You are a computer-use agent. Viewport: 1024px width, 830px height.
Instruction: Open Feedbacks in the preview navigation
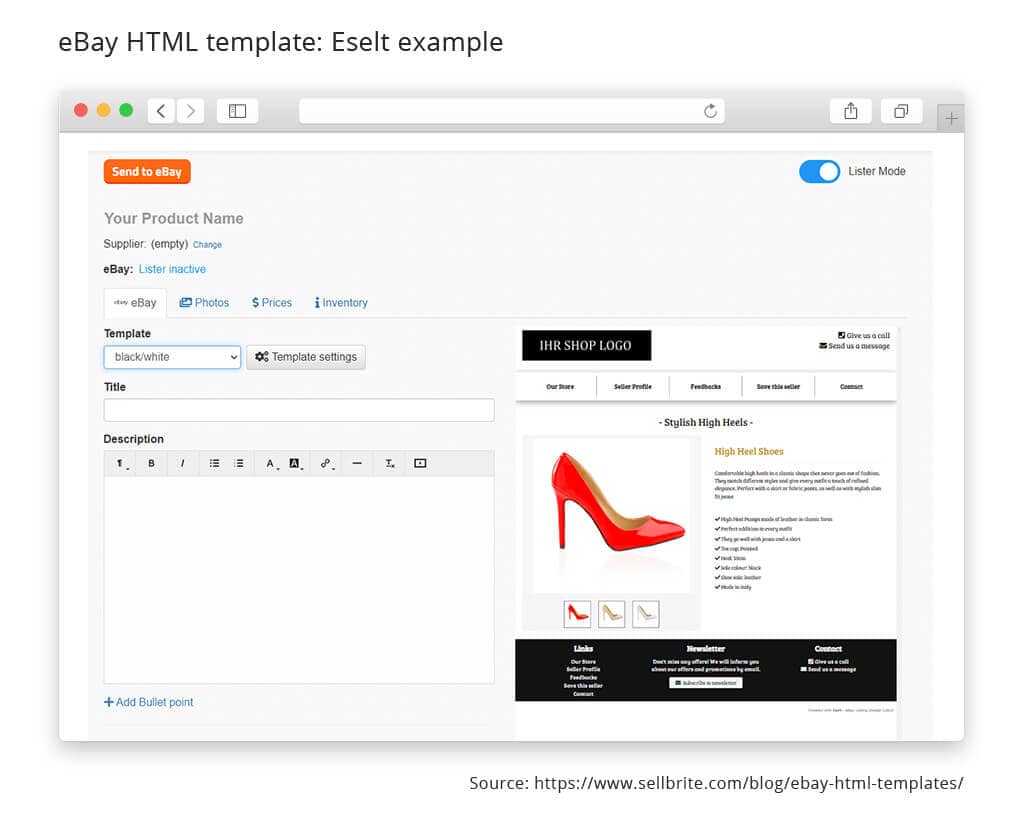705,387
